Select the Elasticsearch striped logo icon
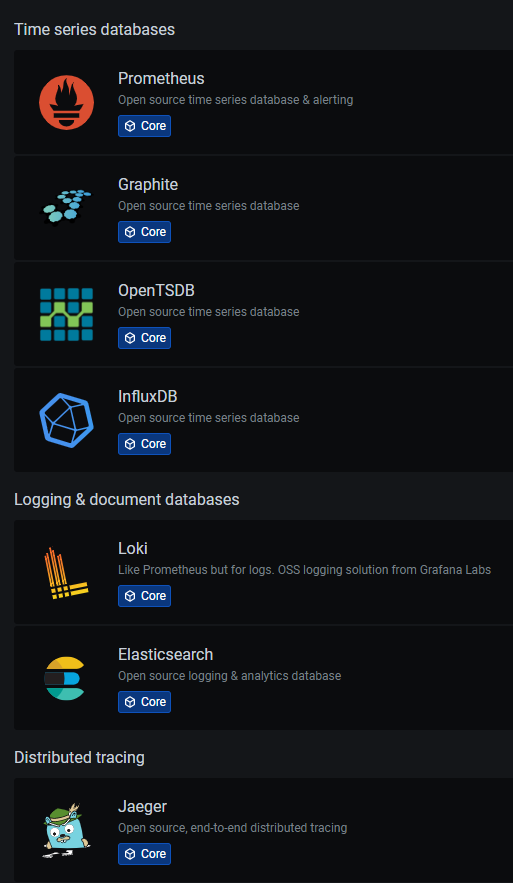513x883 pixels. pyautogui.click(x=65, y=678)
